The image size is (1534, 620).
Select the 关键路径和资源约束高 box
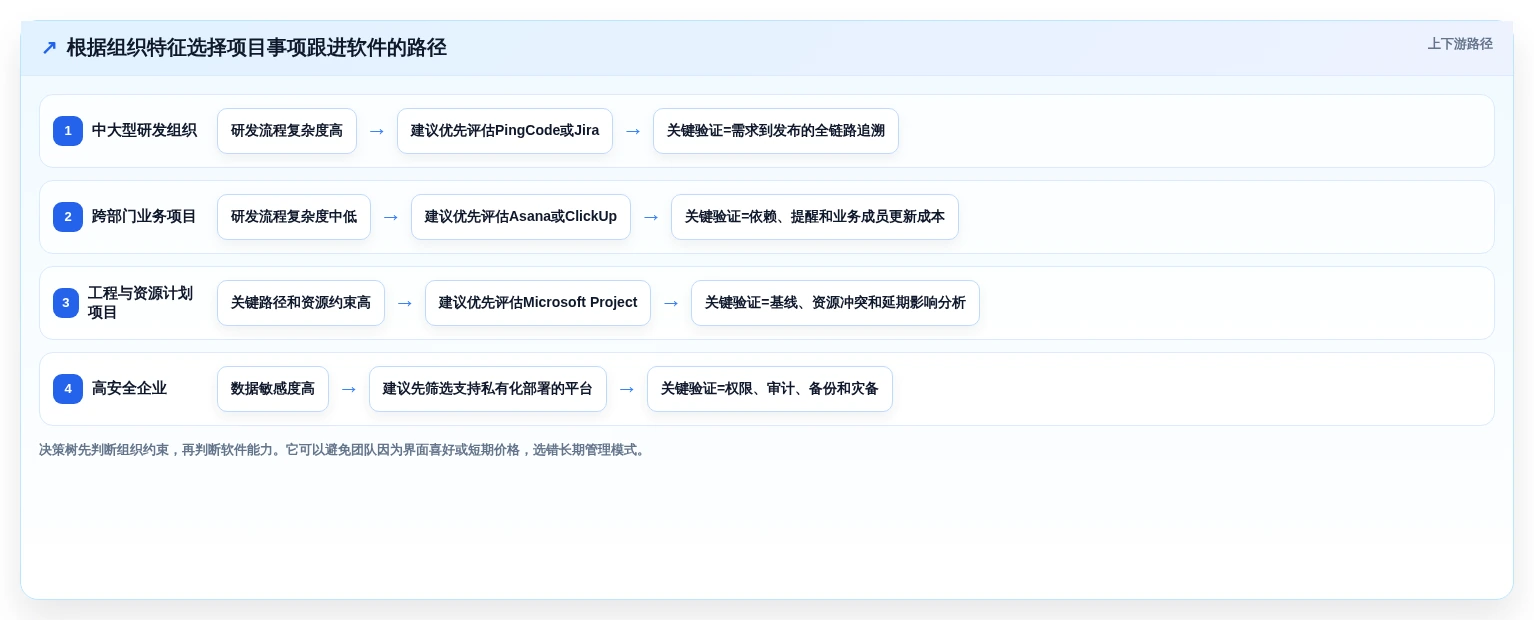pyautogui.click(x=301, y=303)
